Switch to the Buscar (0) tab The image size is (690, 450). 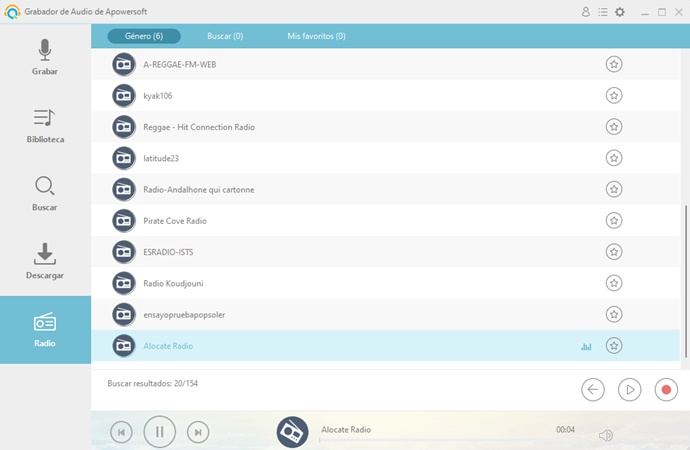coord(225,36)
